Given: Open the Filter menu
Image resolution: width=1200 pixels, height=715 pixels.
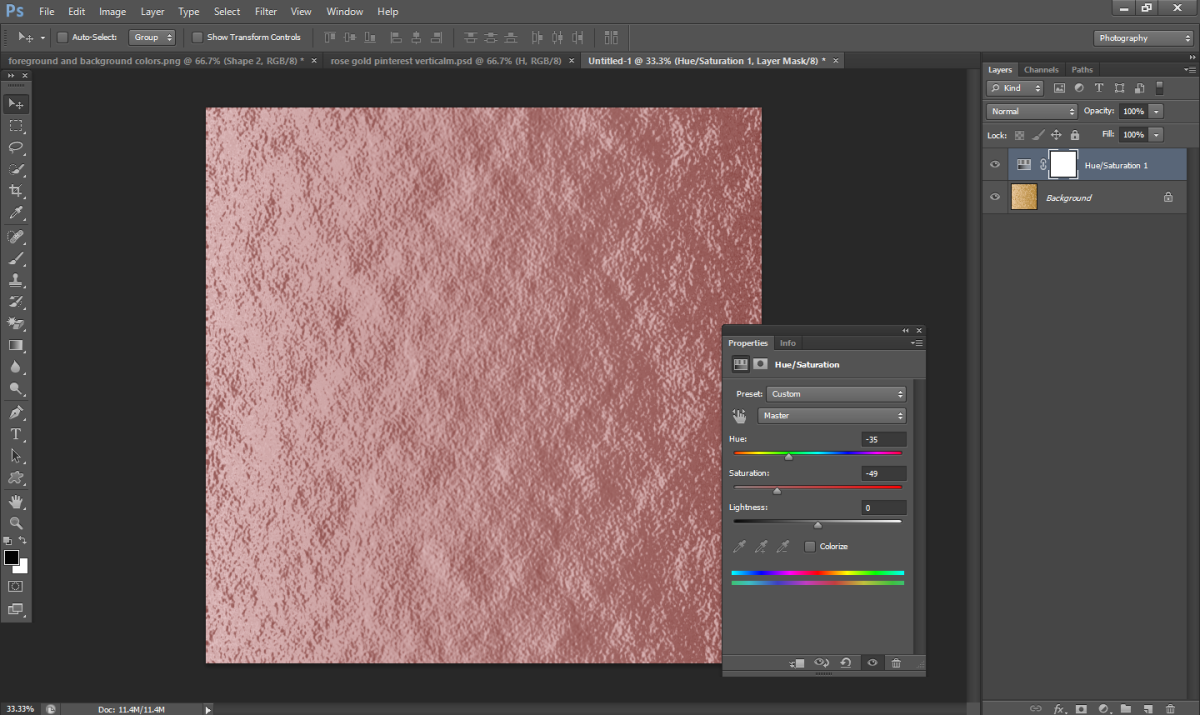Looking at the screenshot, I should [265, 11].
